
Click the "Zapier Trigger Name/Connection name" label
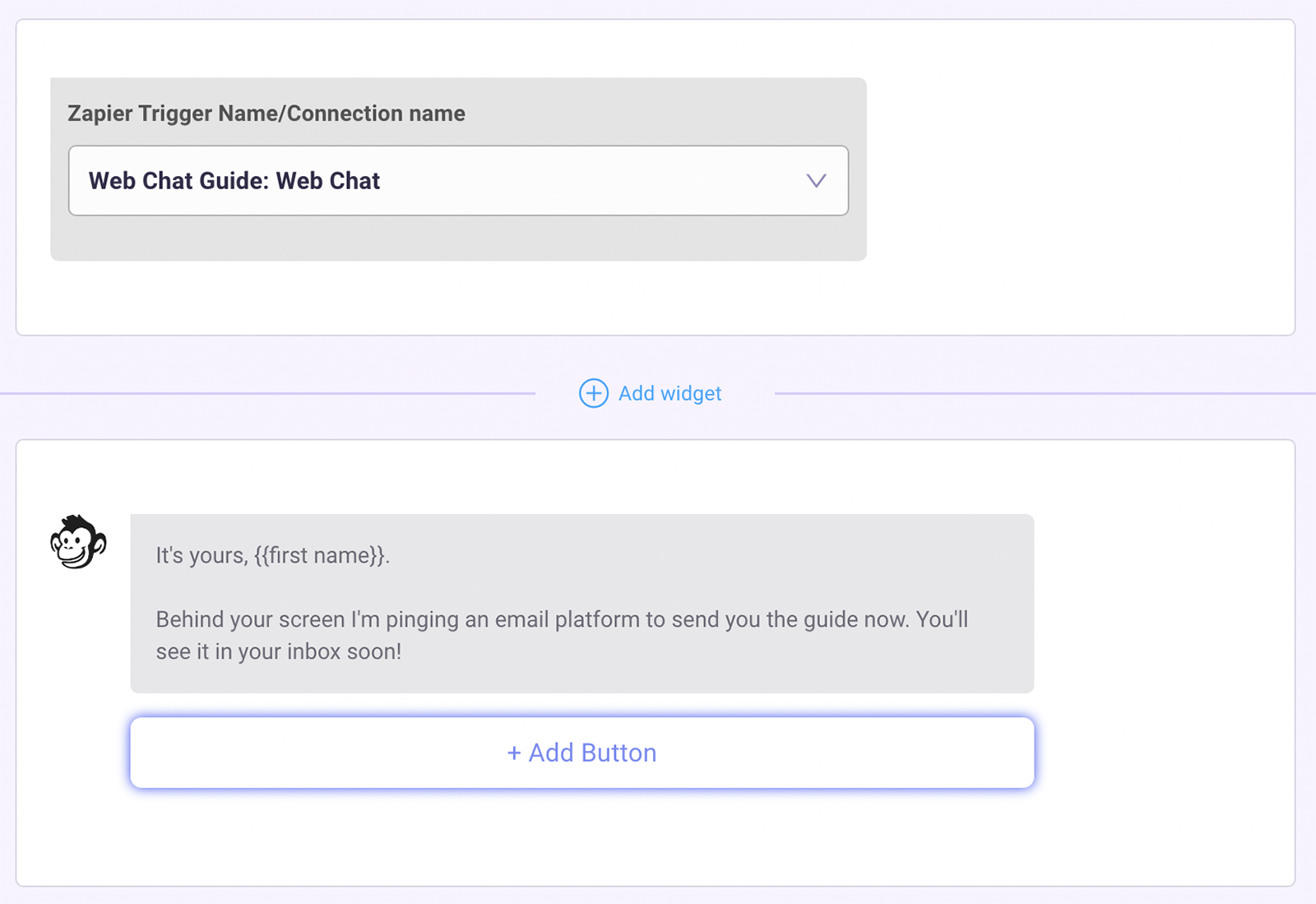point(266,114)
